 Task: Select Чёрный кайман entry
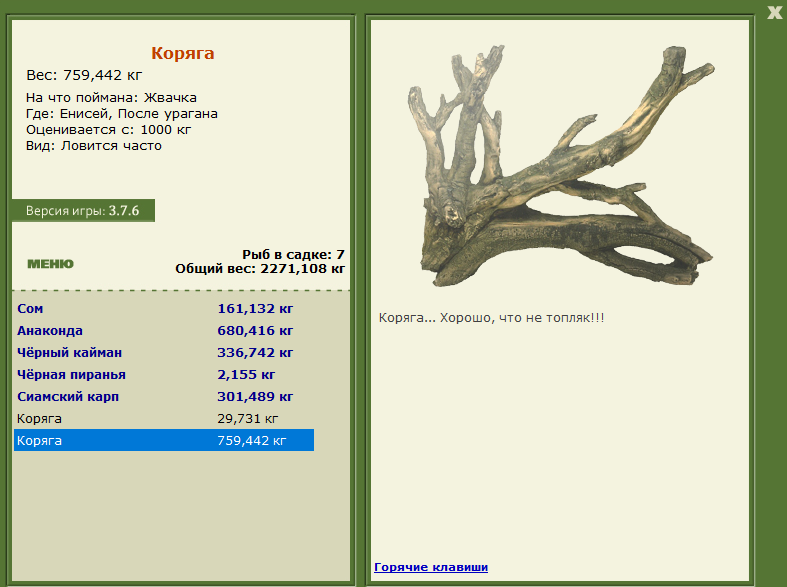point(164,353)
